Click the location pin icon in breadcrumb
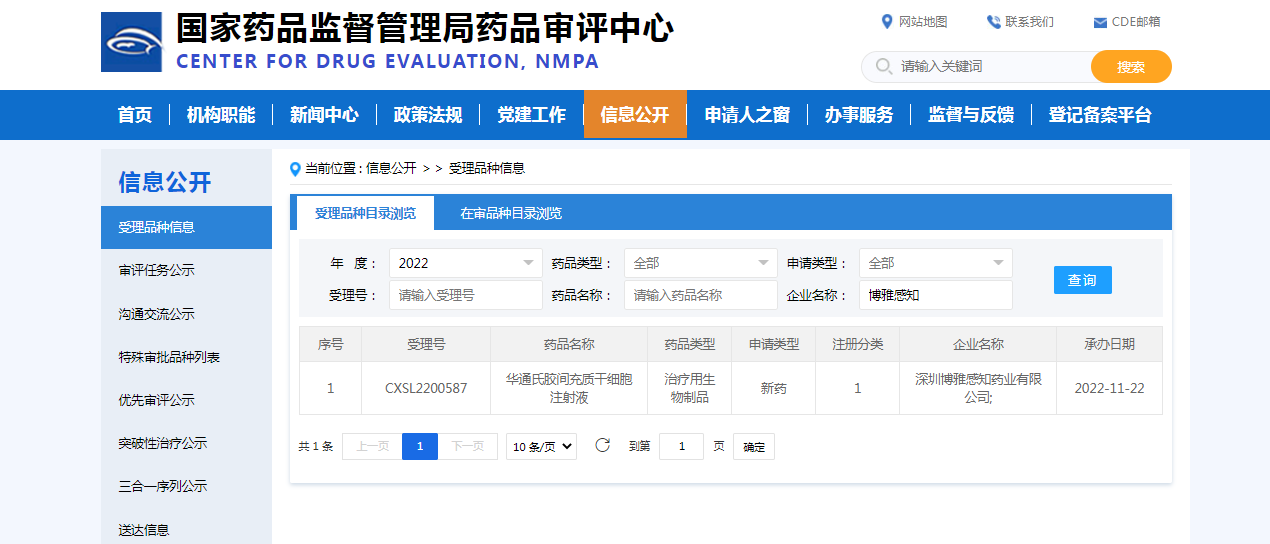The height and width of the screenshot is (544, 1270). coord(295,169)
